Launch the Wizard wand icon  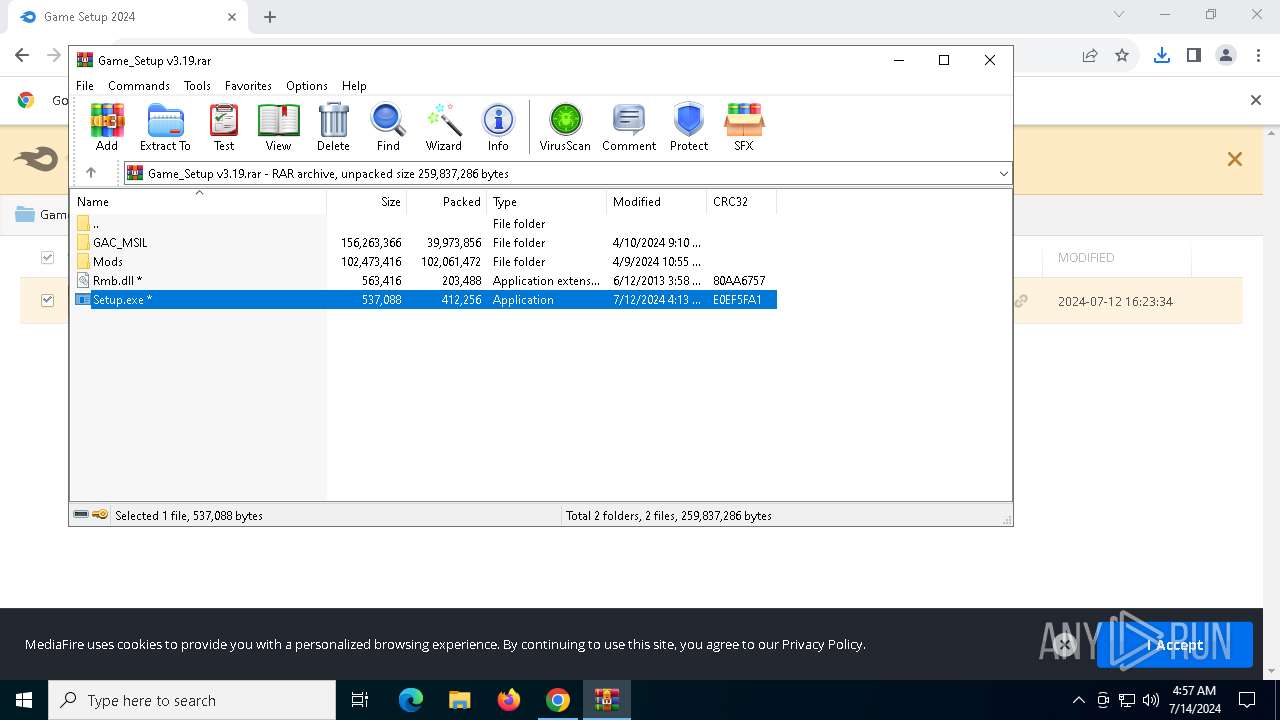coord(443,127)
